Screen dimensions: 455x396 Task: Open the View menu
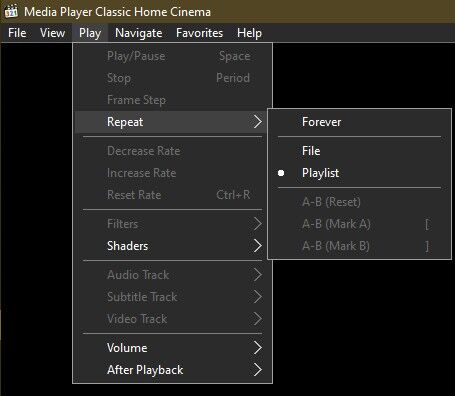[x=52, y=33]
